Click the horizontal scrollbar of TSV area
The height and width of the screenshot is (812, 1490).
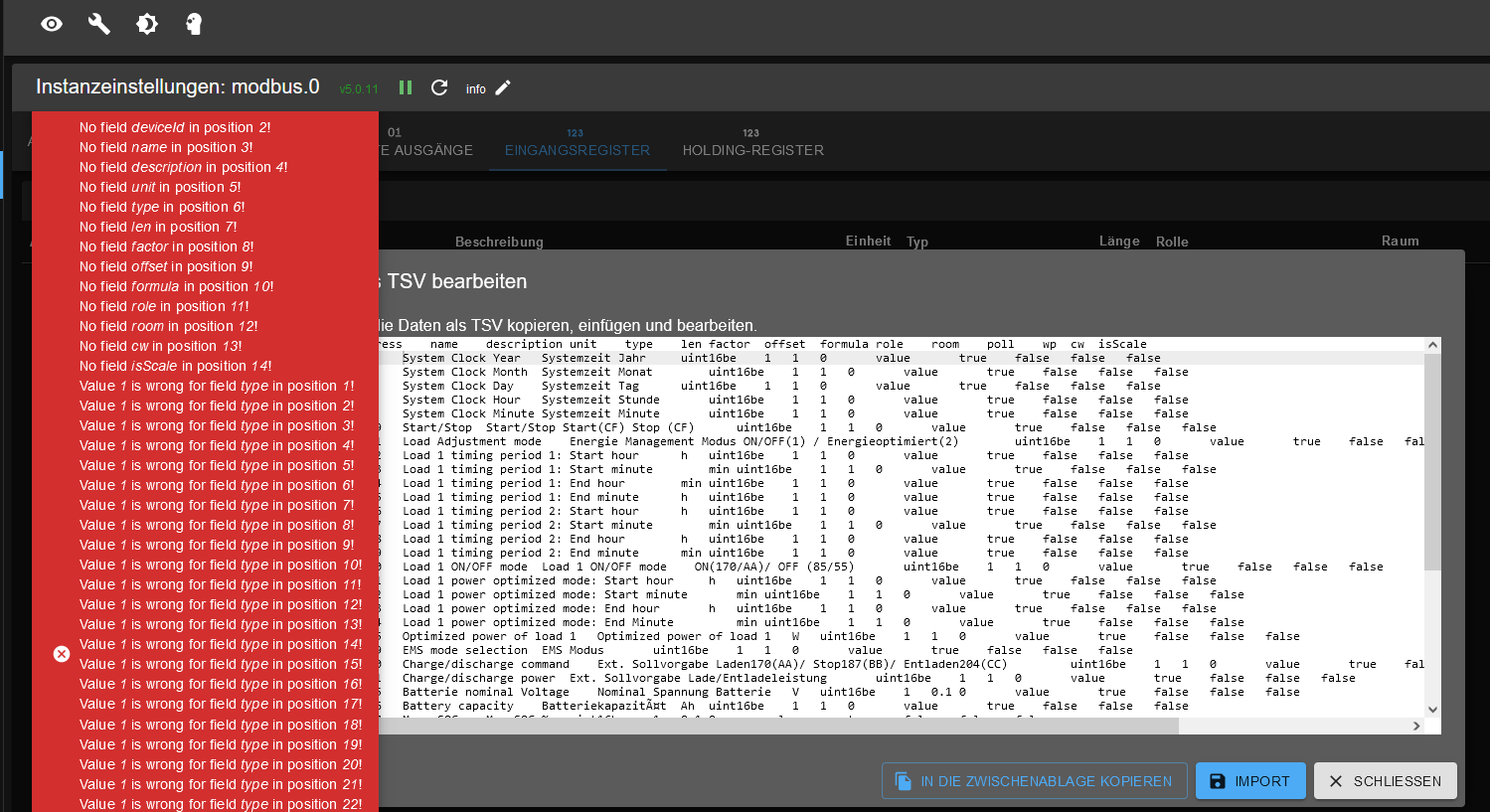[778, 726]
